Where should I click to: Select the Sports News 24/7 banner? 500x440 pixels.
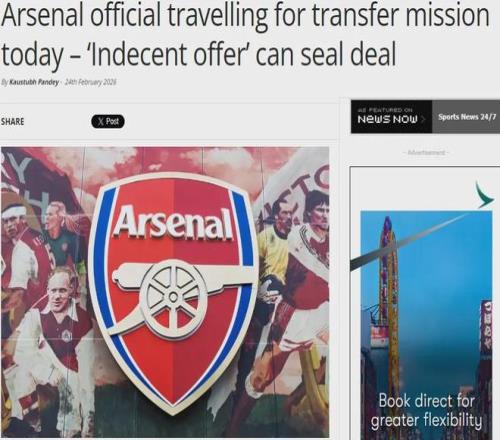tap(467, 117)
